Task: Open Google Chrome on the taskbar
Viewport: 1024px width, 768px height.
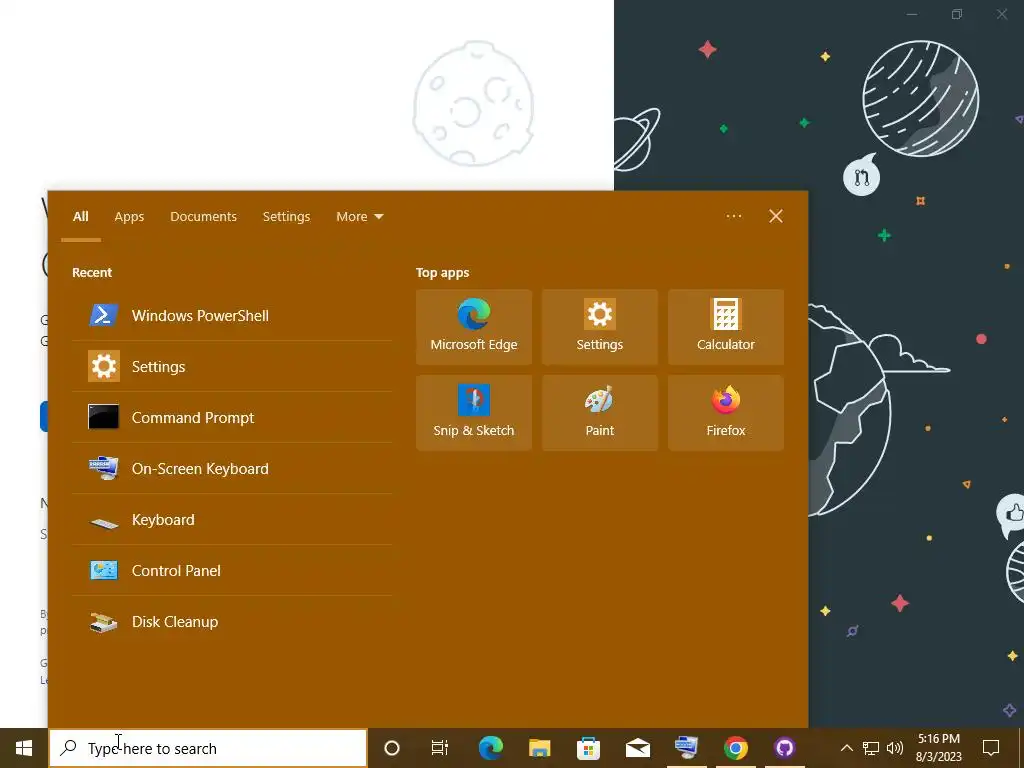Action: 735,748
